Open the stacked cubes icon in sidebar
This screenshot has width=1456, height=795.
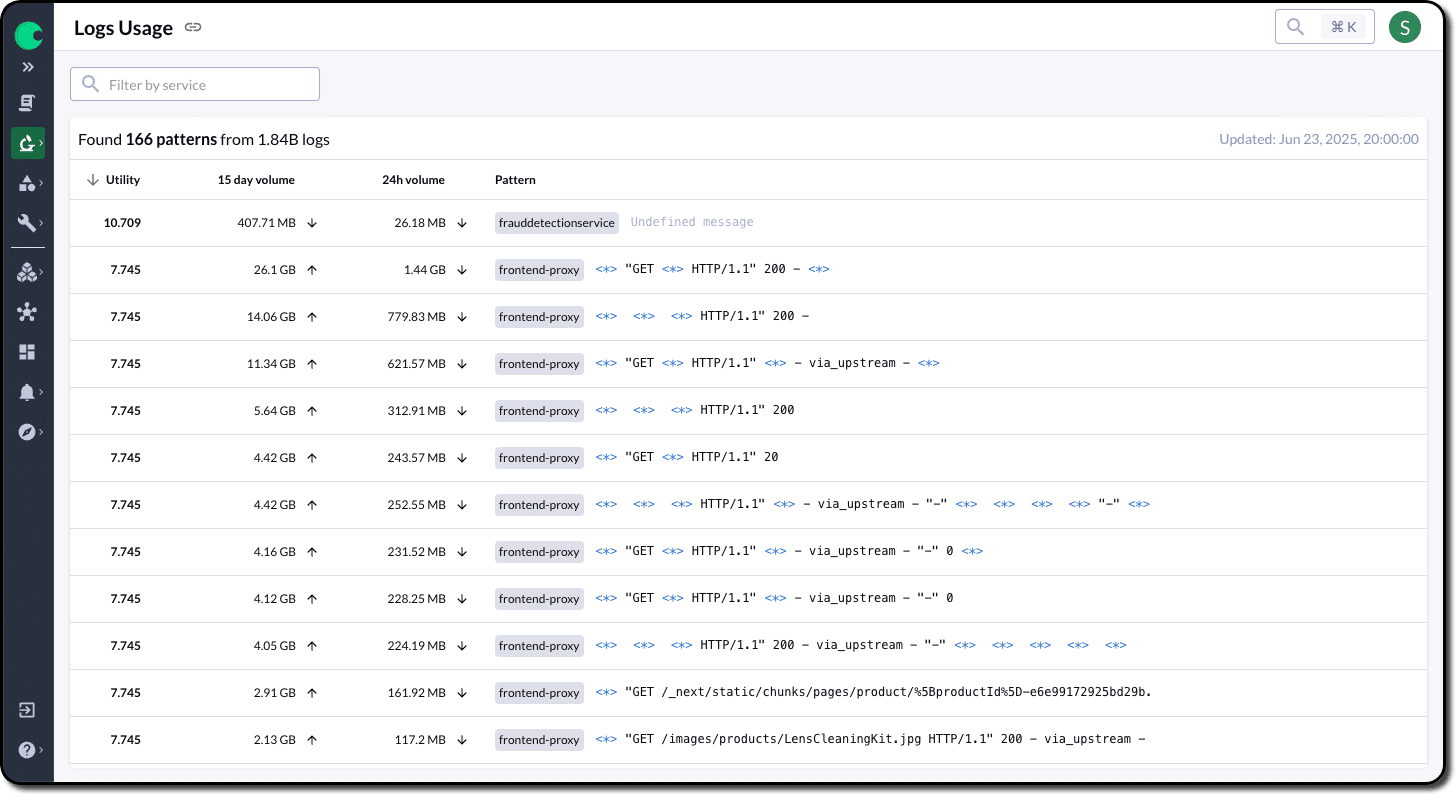28,272
